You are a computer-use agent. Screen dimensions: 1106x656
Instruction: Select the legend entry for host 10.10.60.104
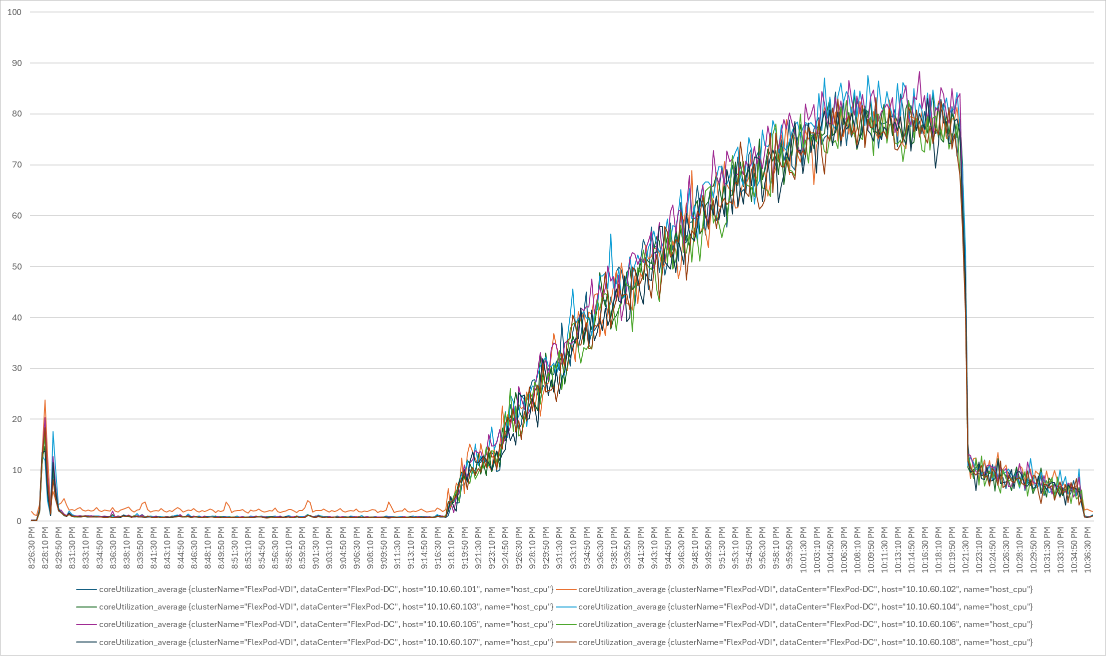coord(794,606)
